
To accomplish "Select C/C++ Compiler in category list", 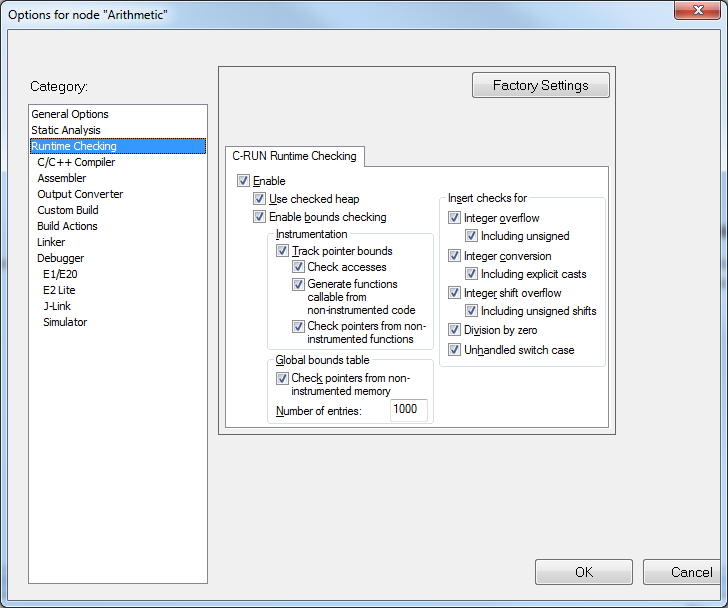I will pos(76,162).
